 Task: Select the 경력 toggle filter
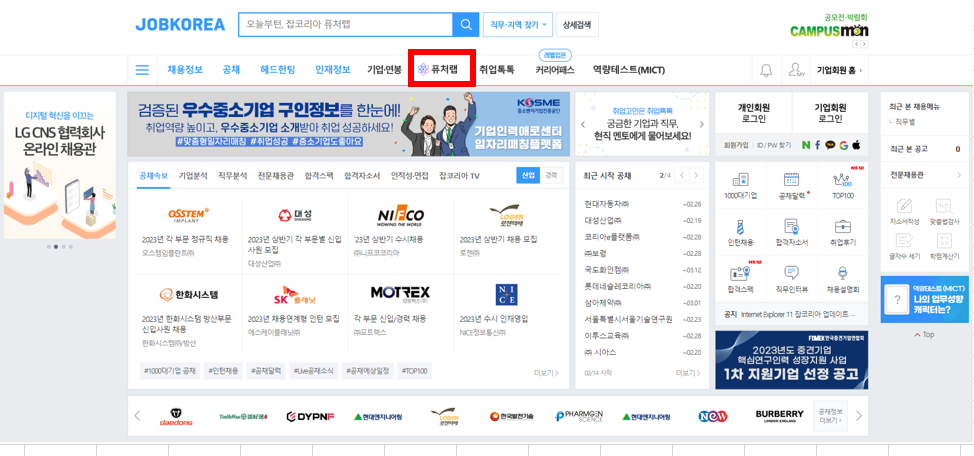(551, 175)
